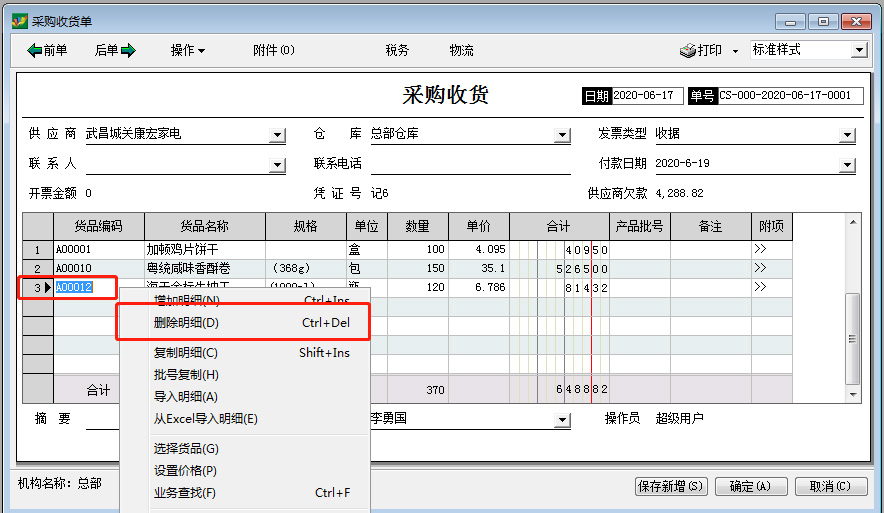Expand the 供应商 supplier dropdown
This screenshot has width=884, height=513.
tap(277, 135)
